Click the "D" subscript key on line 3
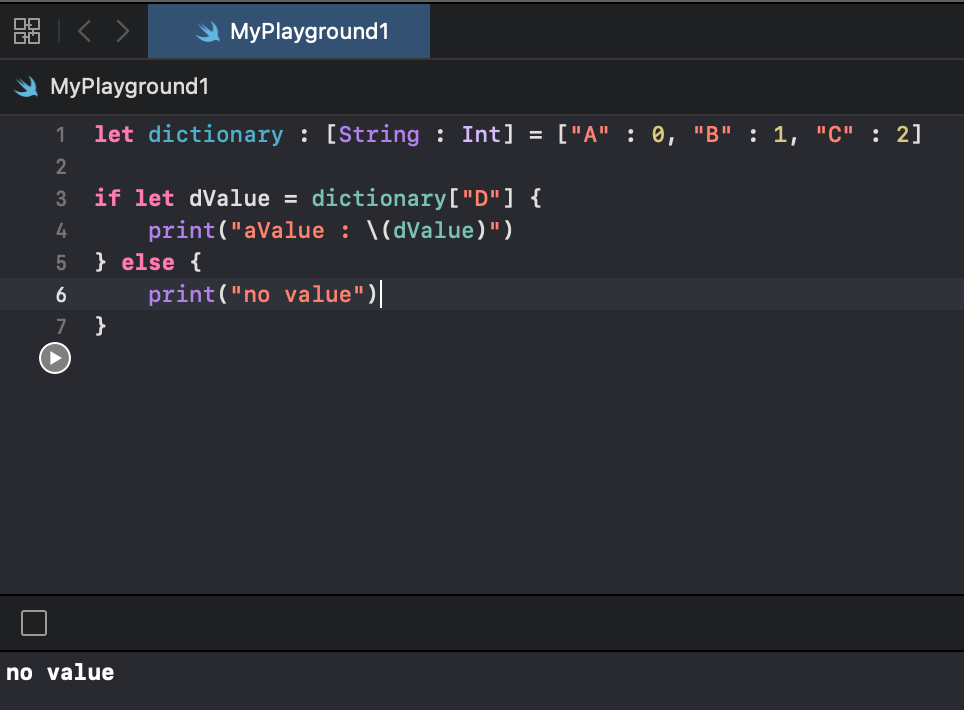Viewport: 964px width, 710px height. (481, 199)
